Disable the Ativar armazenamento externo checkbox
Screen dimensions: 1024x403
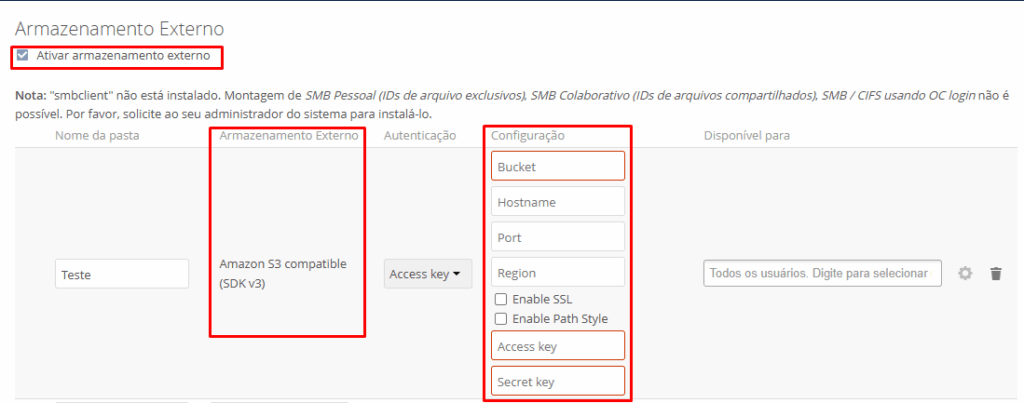click(22, 56)
